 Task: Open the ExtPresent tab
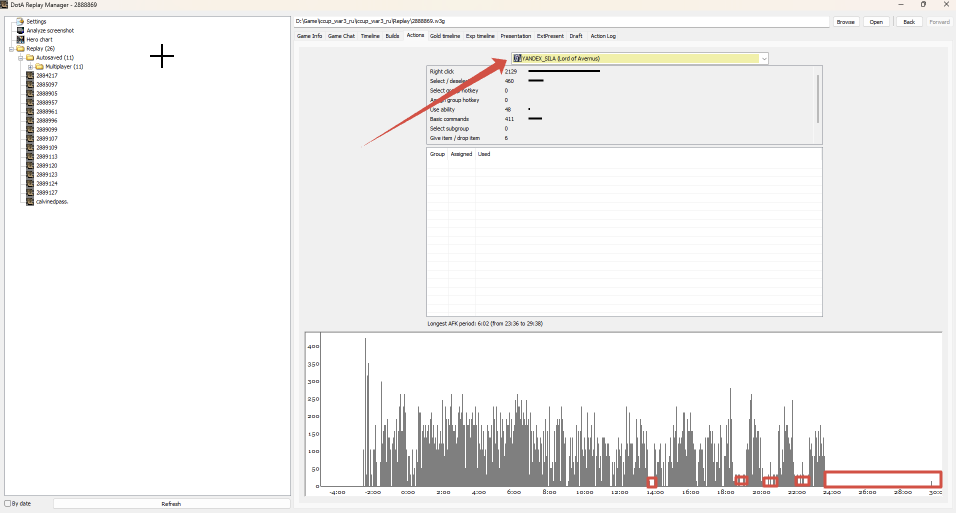tap(550, 36)
